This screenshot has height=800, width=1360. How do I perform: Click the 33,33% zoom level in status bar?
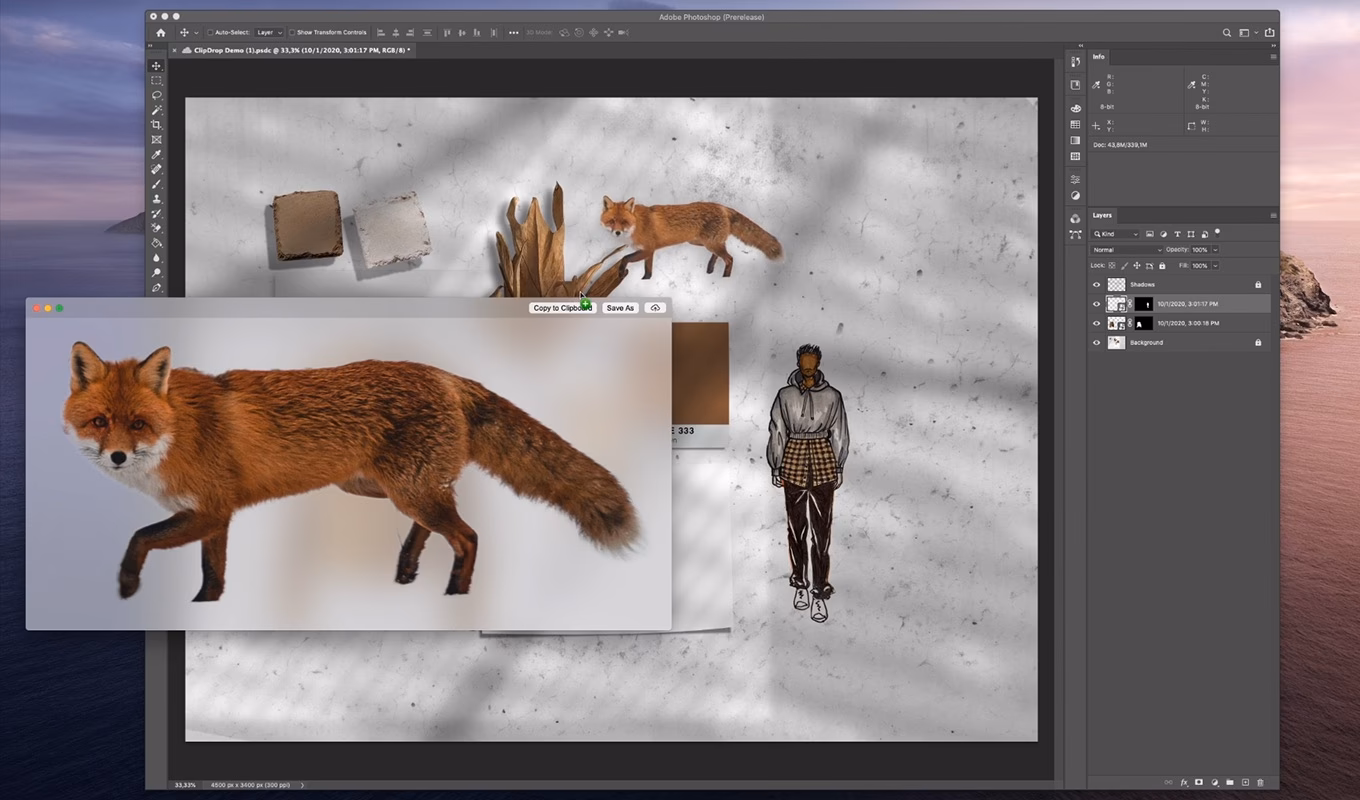point(185,785)
